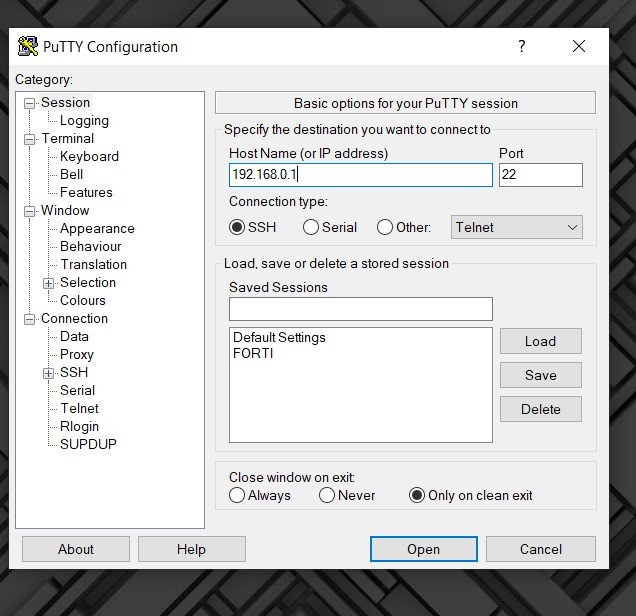Open the Proxy category
Screen dimensions: 636x616
tap(77, 354)
